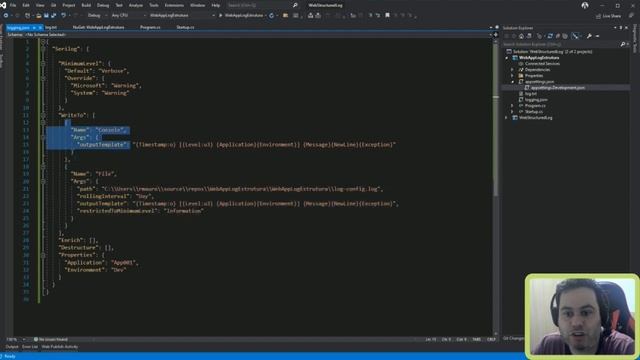Collapse the WriteTo section fold marker
Screen dimensions: 640x360
pos(43,116)
